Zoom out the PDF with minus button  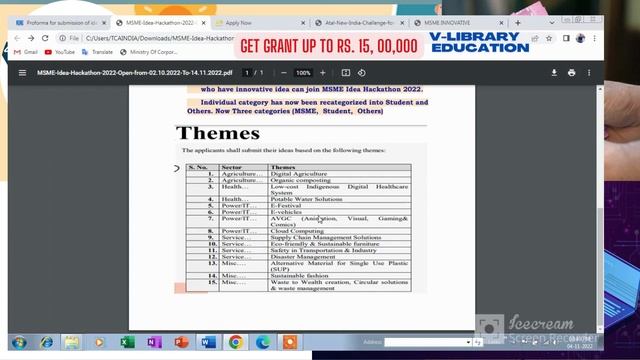(x=284, y=73)
